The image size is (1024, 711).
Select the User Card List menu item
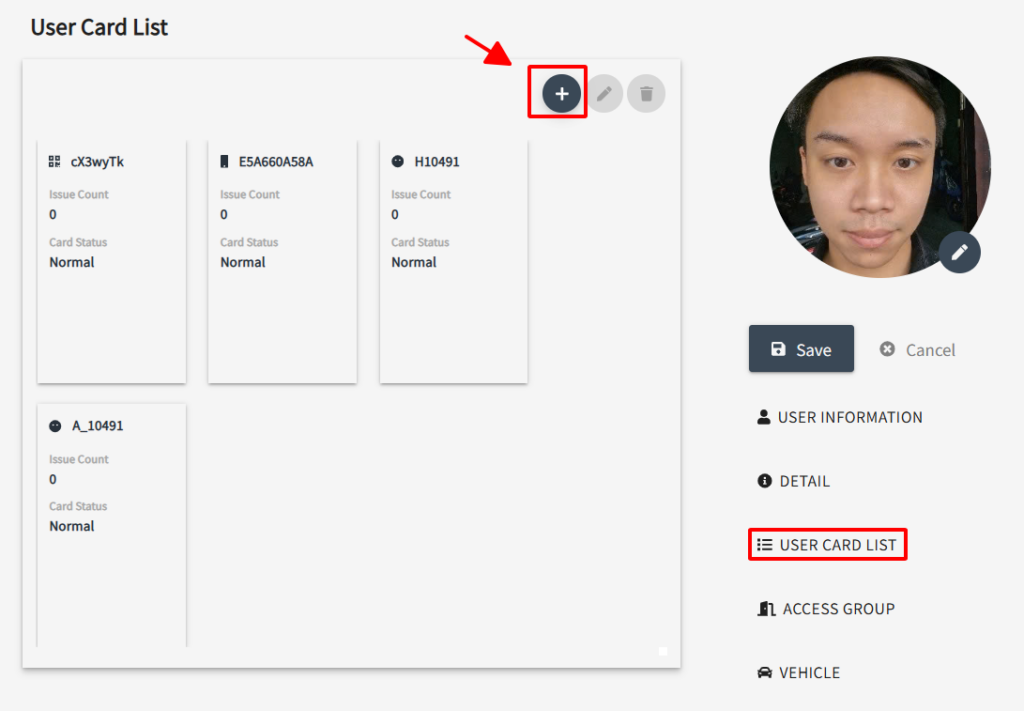[828, 545]
